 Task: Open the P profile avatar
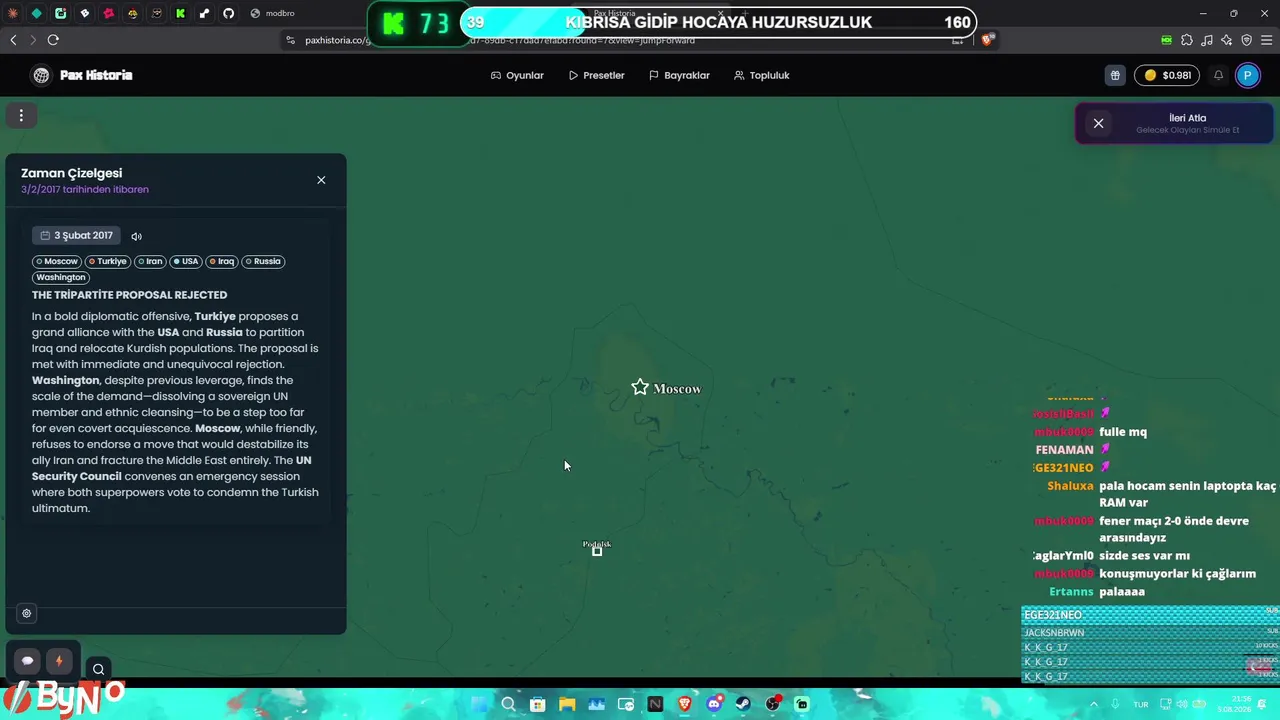pos(1248,75)
